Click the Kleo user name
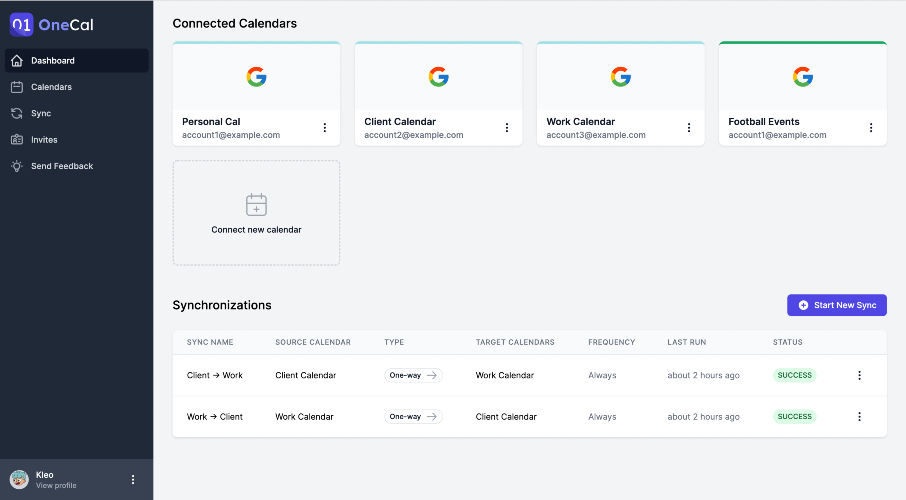906x500 pixels. [x=44, y=475]
